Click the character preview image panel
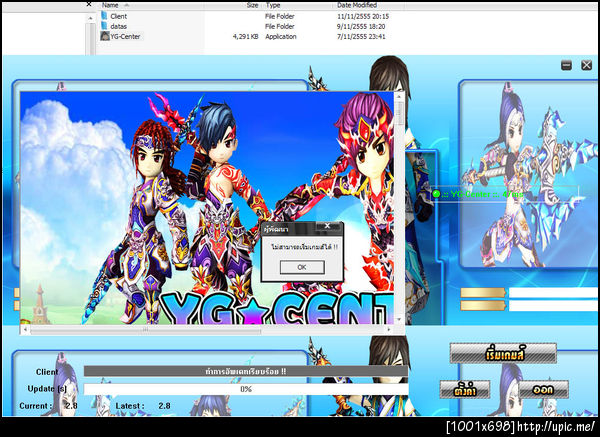The width and height of the screenshot is (600, 437). tap(528, 174)
